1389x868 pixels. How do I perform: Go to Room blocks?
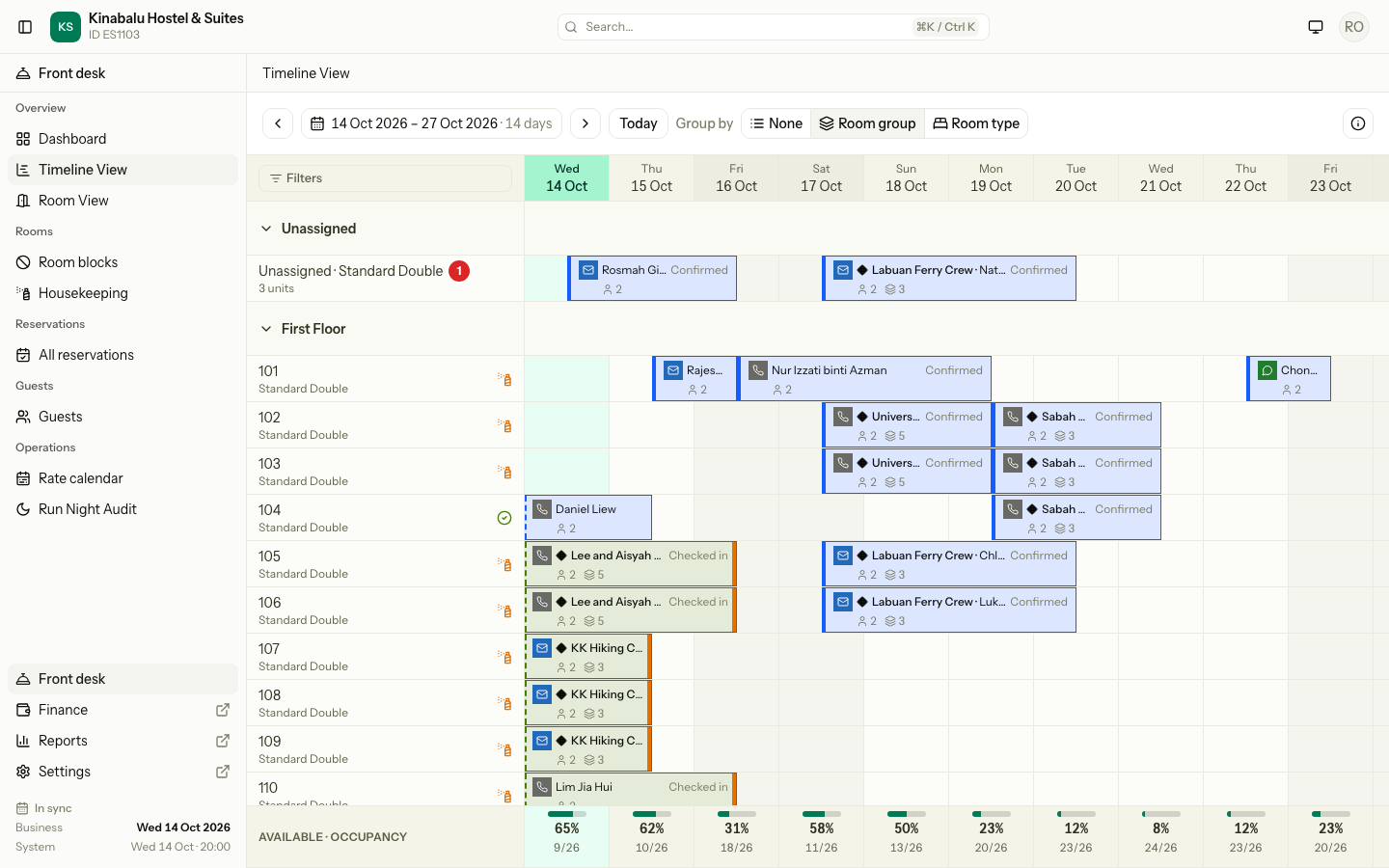click(x=123, y=262)
